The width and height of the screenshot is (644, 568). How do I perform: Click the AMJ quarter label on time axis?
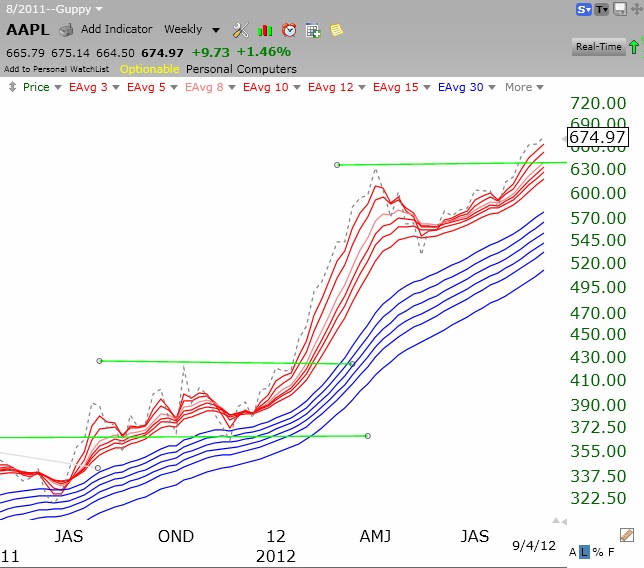[375, 536]
